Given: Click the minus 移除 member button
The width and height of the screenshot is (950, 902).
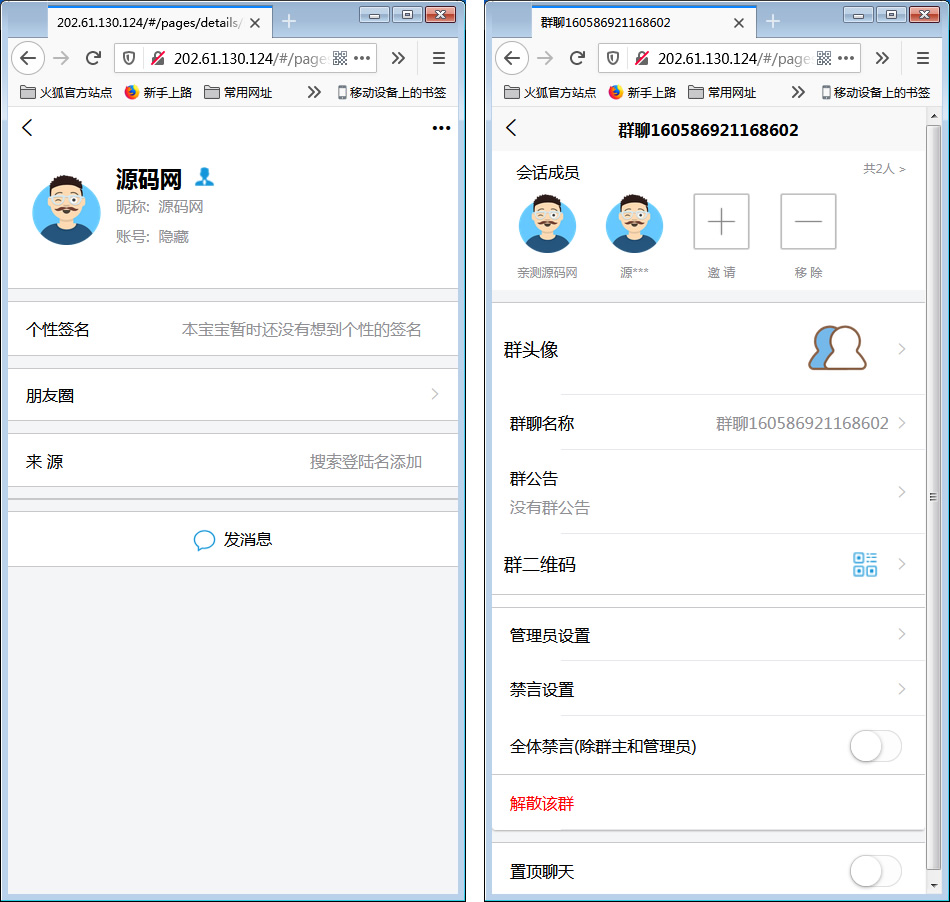Looking at the screenshot, I should pyautogui.click(x=808, y=222).
